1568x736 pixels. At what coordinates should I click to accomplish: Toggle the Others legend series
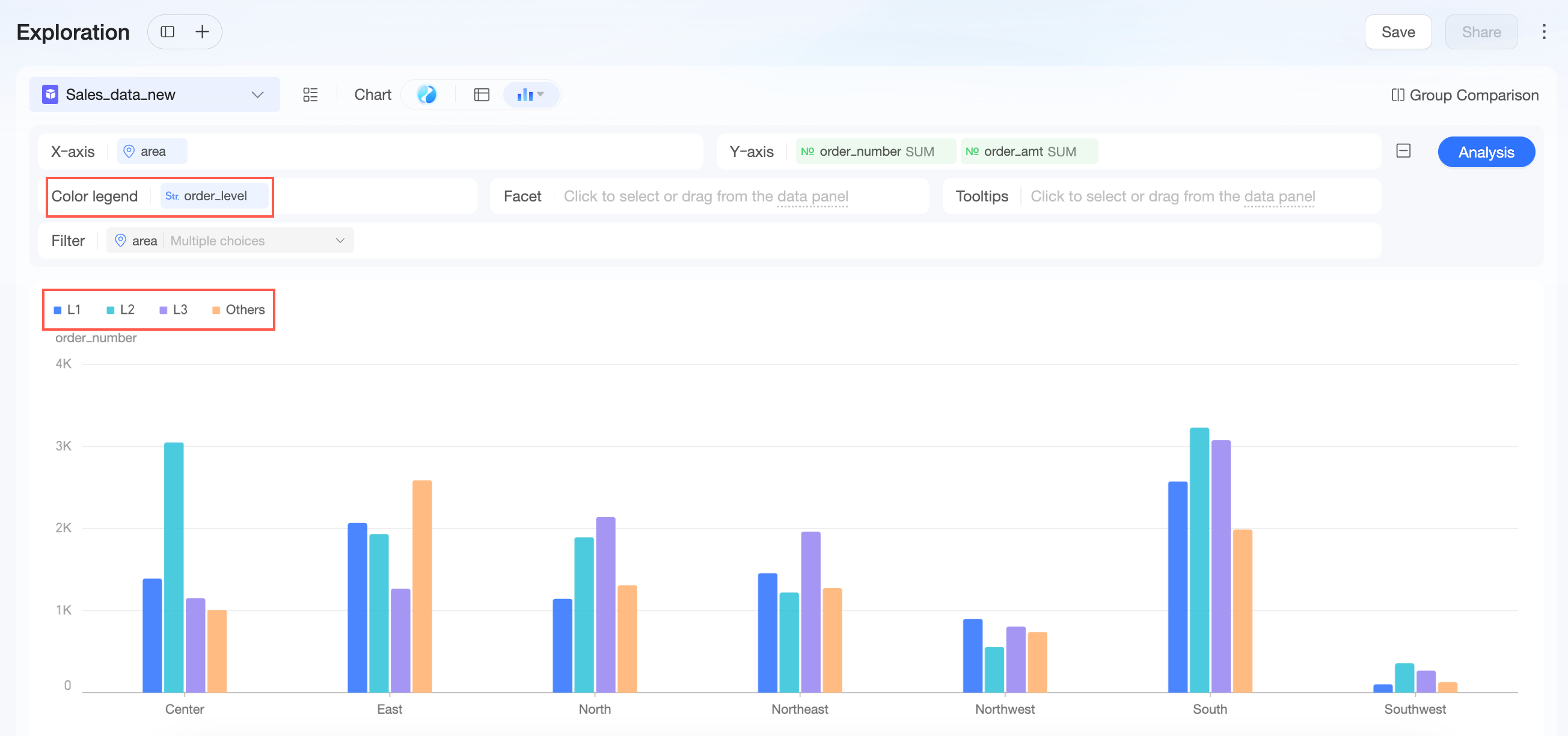coord(238,309)
